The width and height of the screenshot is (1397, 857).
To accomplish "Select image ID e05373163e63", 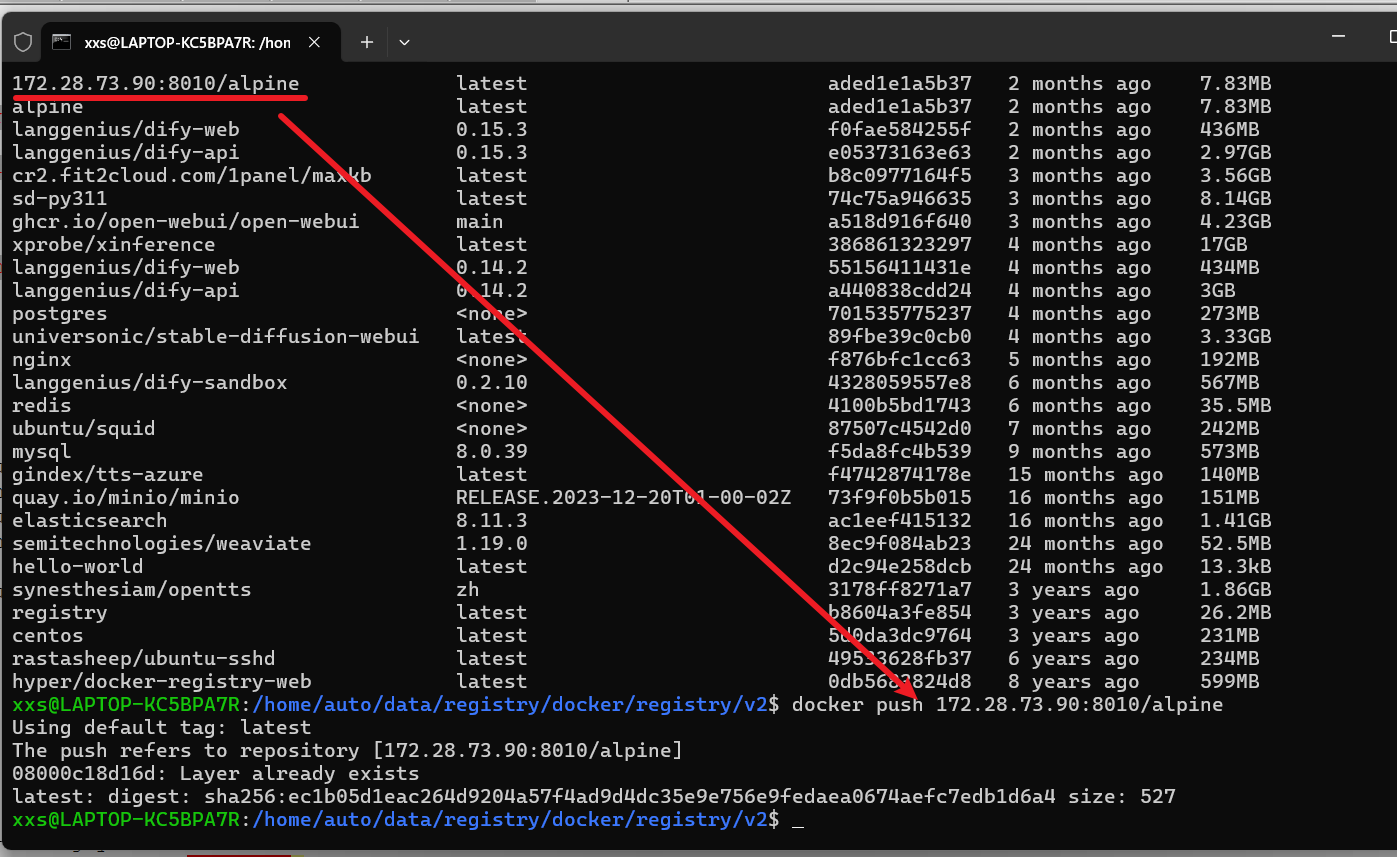I will pyautogui.click(x=899, y=153).
